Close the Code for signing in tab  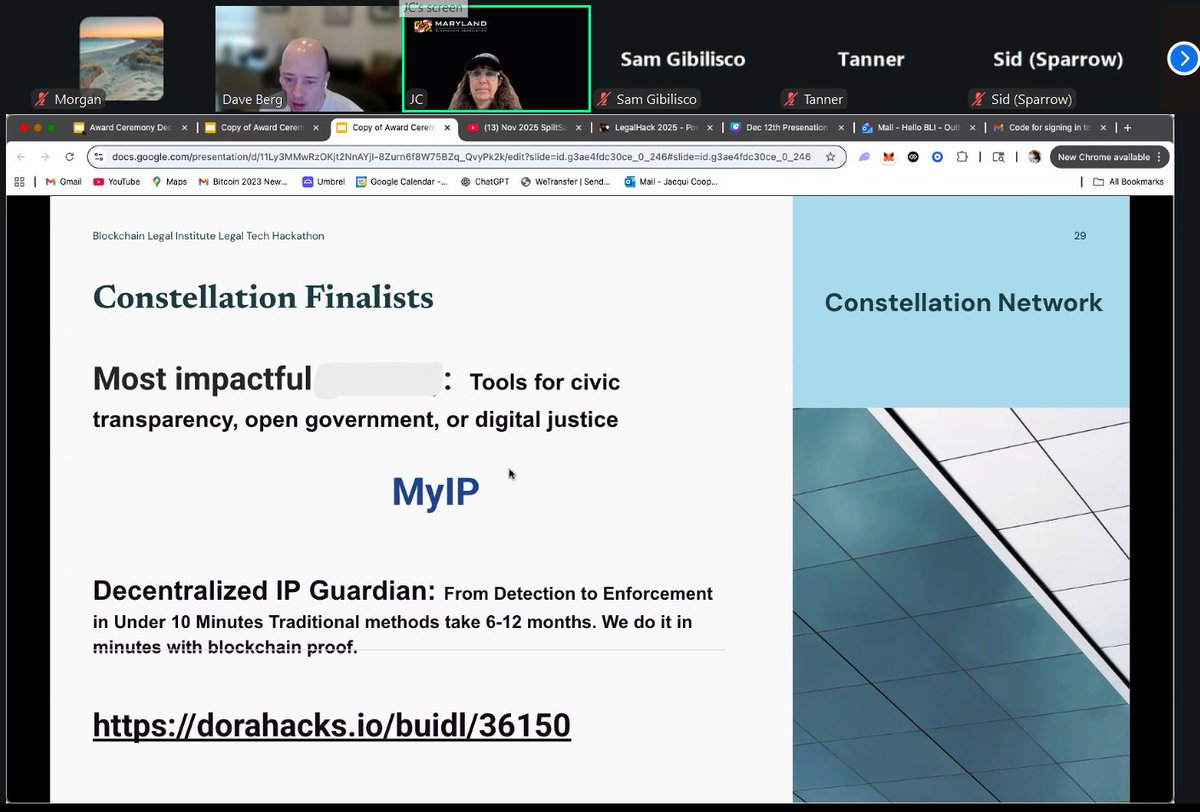(1101, 128)
